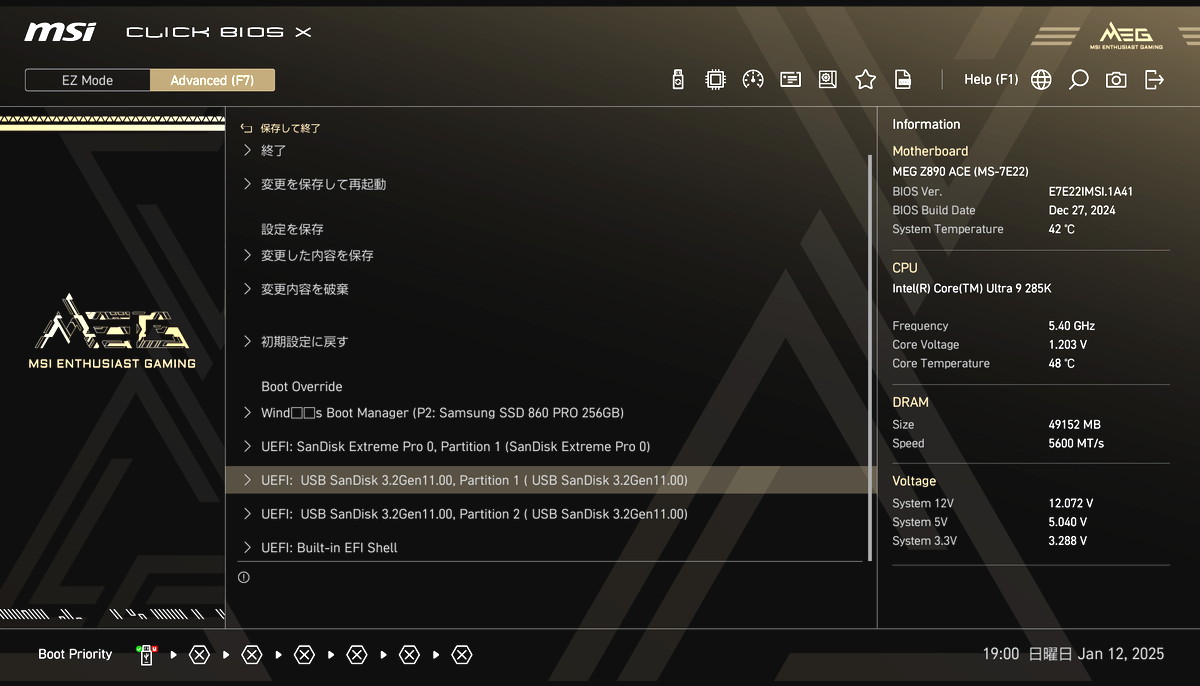Take a screenshot with the camera icon
The height and width of the screenshot is (686, 1200).
click(x=1116, y=80)
